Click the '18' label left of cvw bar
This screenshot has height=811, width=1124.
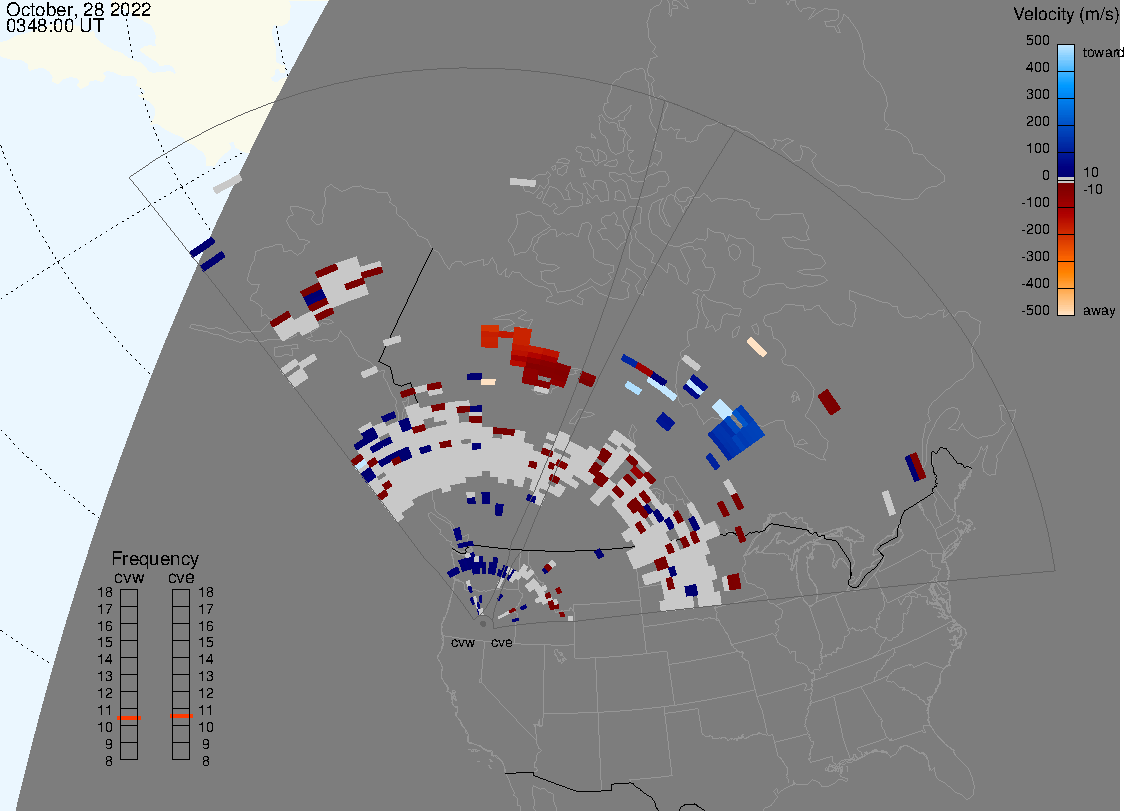click(105, 592)
